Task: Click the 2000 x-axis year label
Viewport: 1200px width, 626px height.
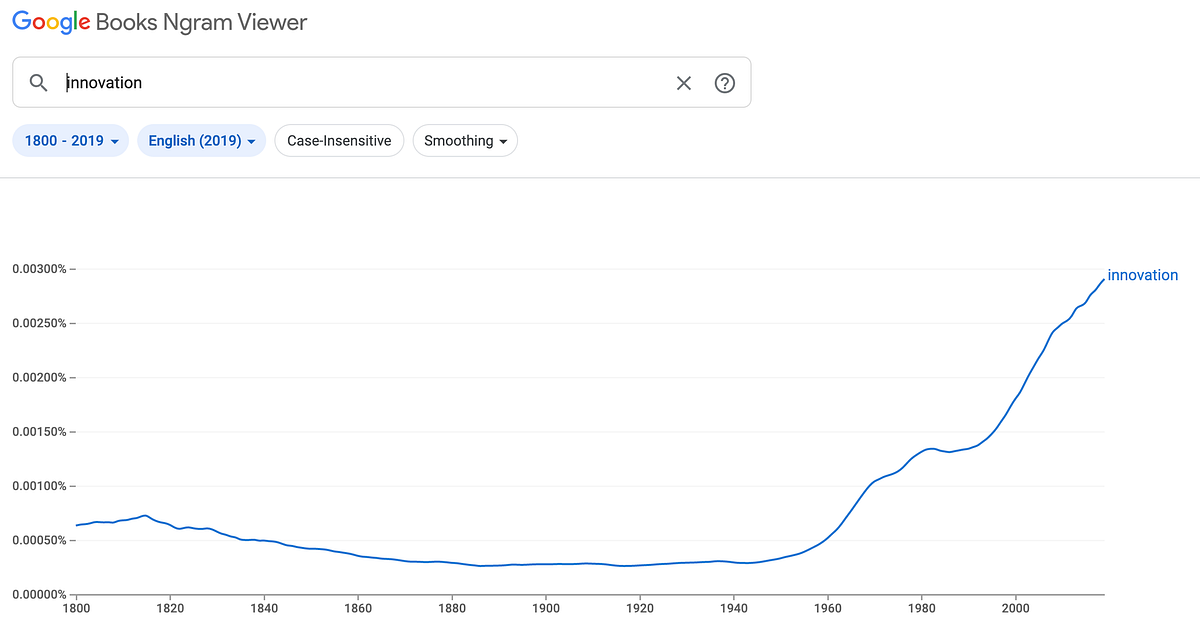Action: tap(1016, 607)
